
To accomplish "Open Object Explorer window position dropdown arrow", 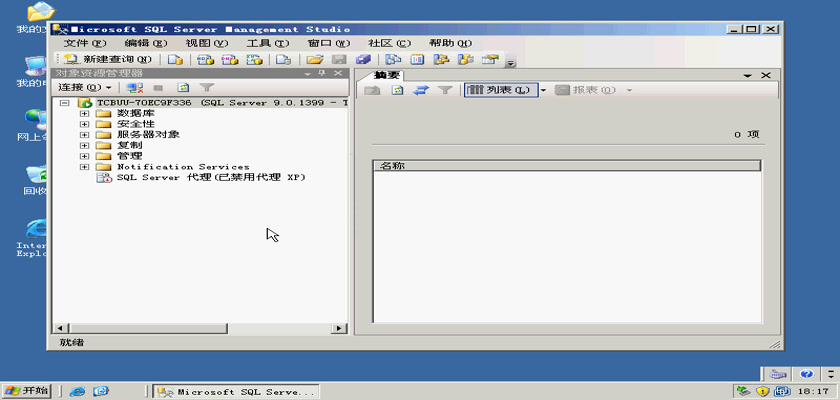I will click(308, 73).
